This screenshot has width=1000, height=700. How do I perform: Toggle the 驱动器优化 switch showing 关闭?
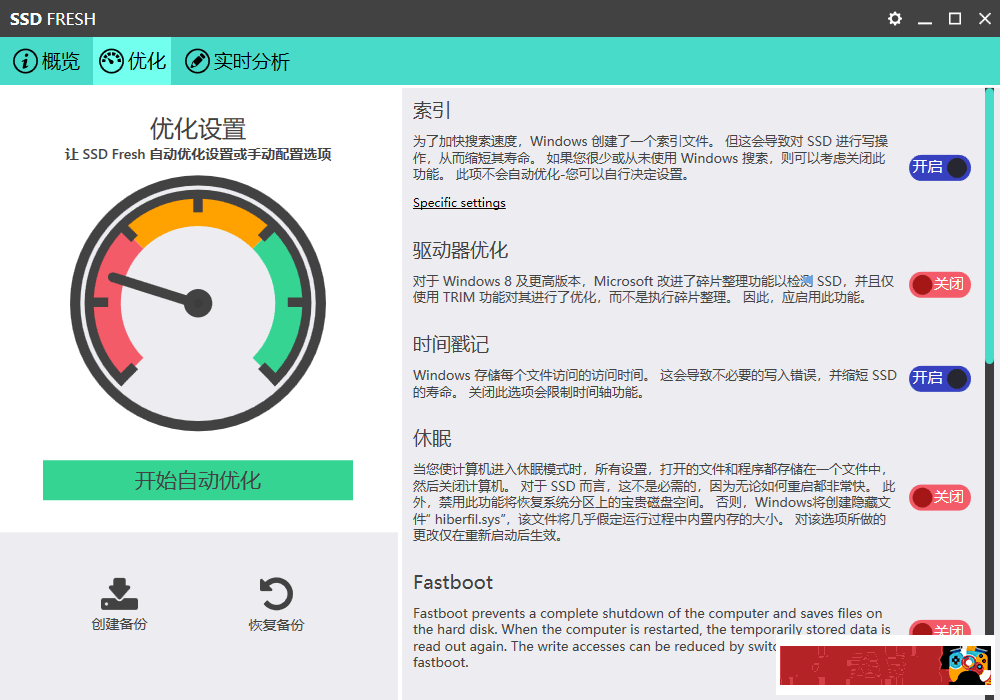click(x=939, y=284)
